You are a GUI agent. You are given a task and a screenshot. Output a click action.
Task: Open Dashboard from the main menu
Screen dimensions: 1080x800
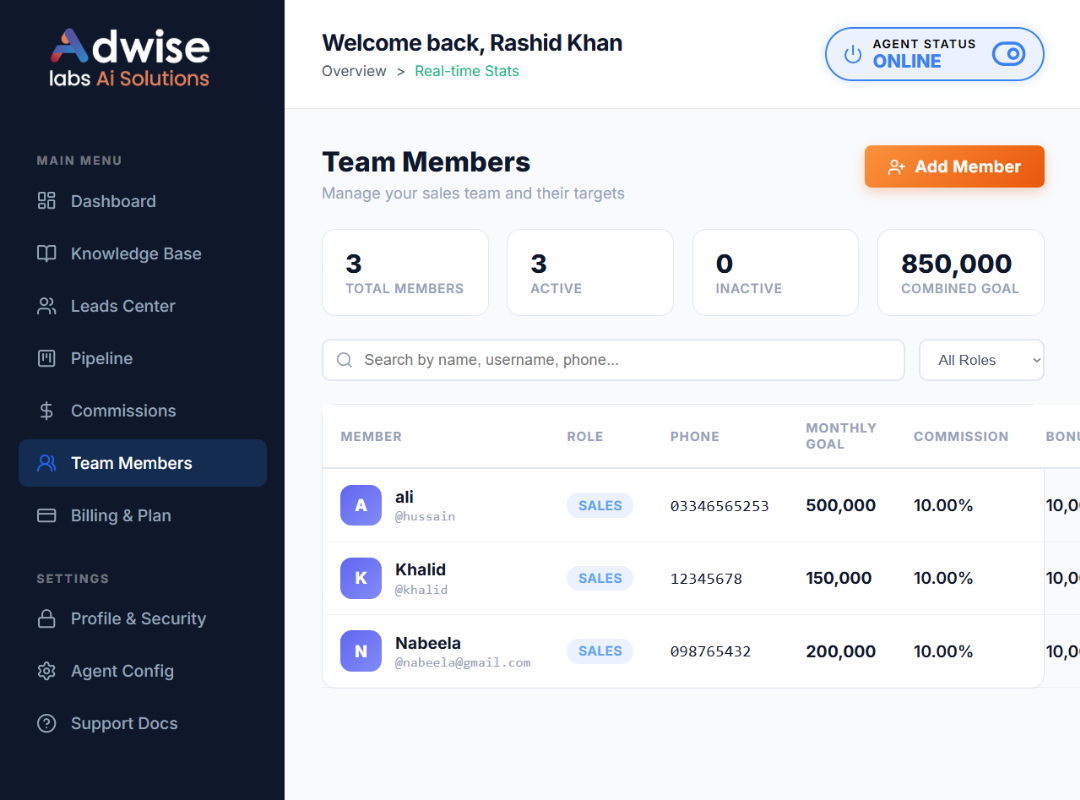[143, 201]
